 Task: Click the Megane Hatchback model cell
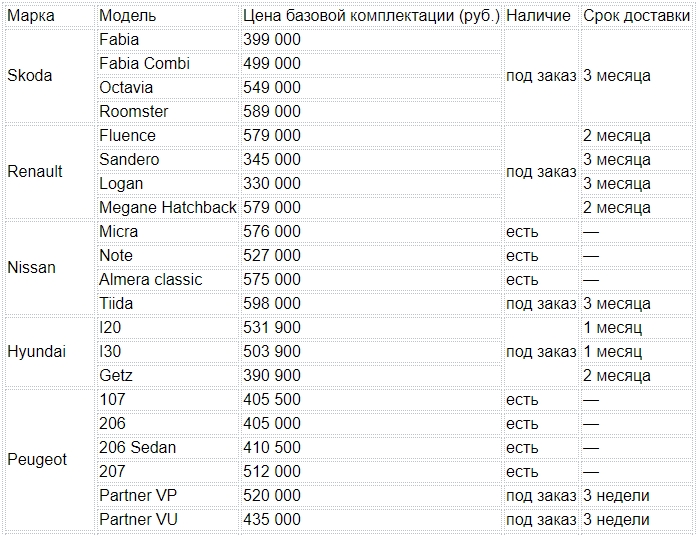168,207
